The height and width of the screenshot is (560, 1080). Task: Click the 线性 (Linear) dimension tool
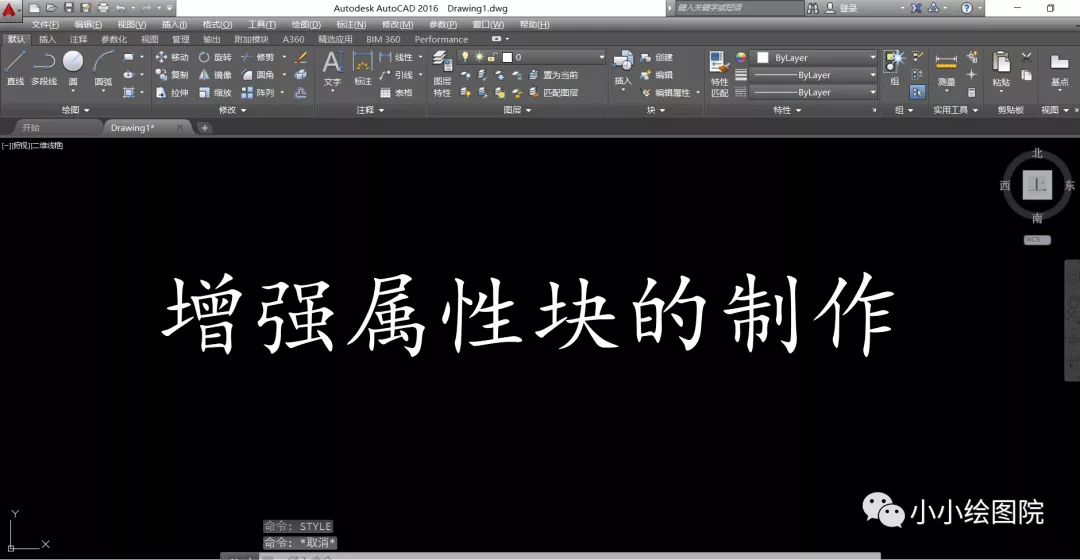click(397, 57)
